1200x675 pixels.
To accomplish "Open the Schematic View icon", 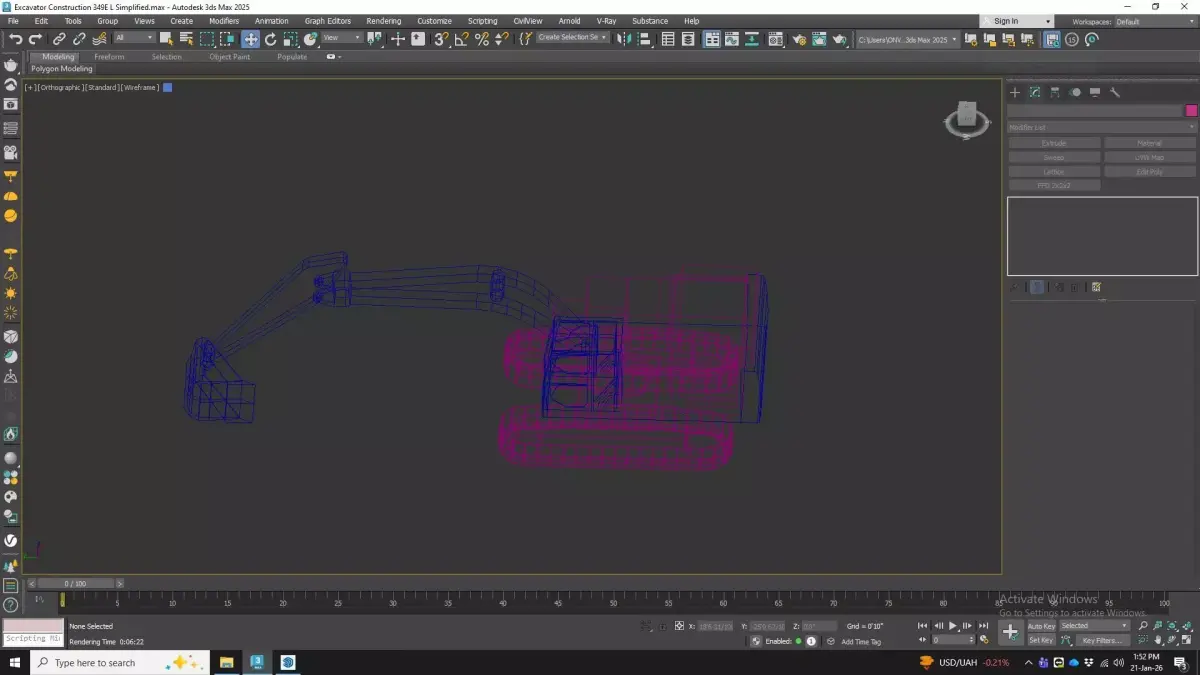I will point(751,39).
